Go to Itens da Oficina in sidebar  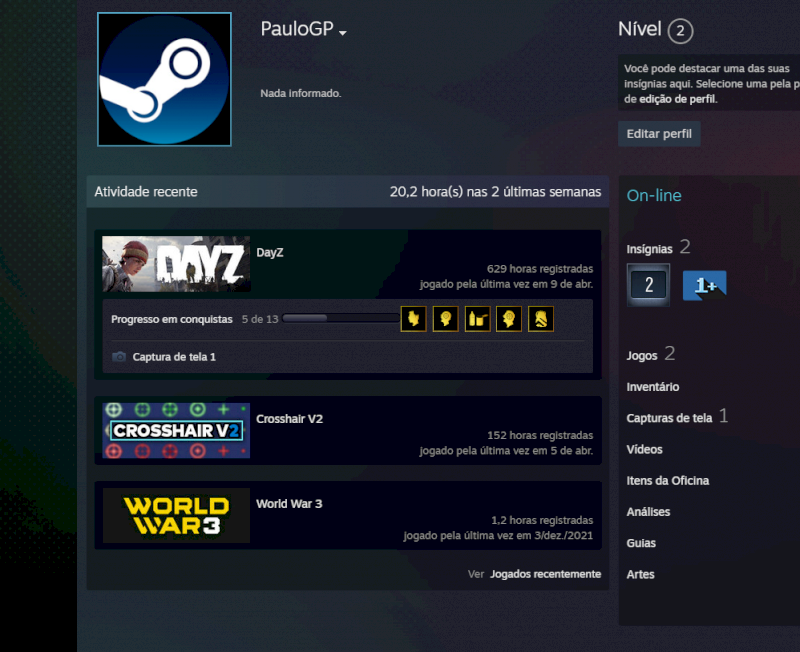[667, 481]
